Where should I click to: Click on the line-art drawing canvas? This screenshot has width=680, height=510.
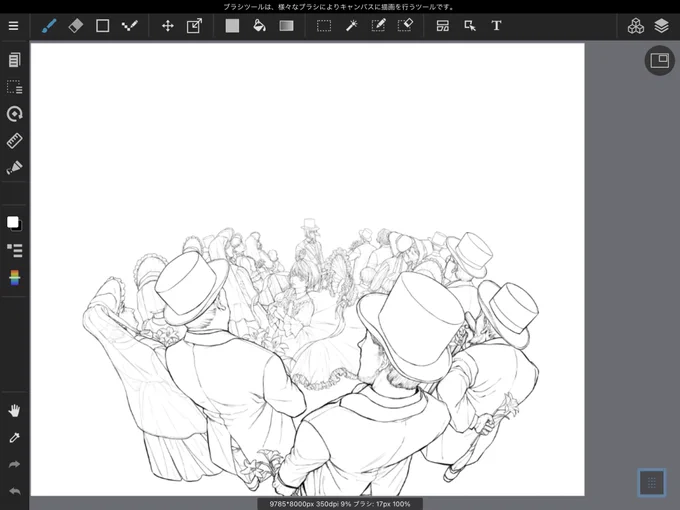(307, 269)
